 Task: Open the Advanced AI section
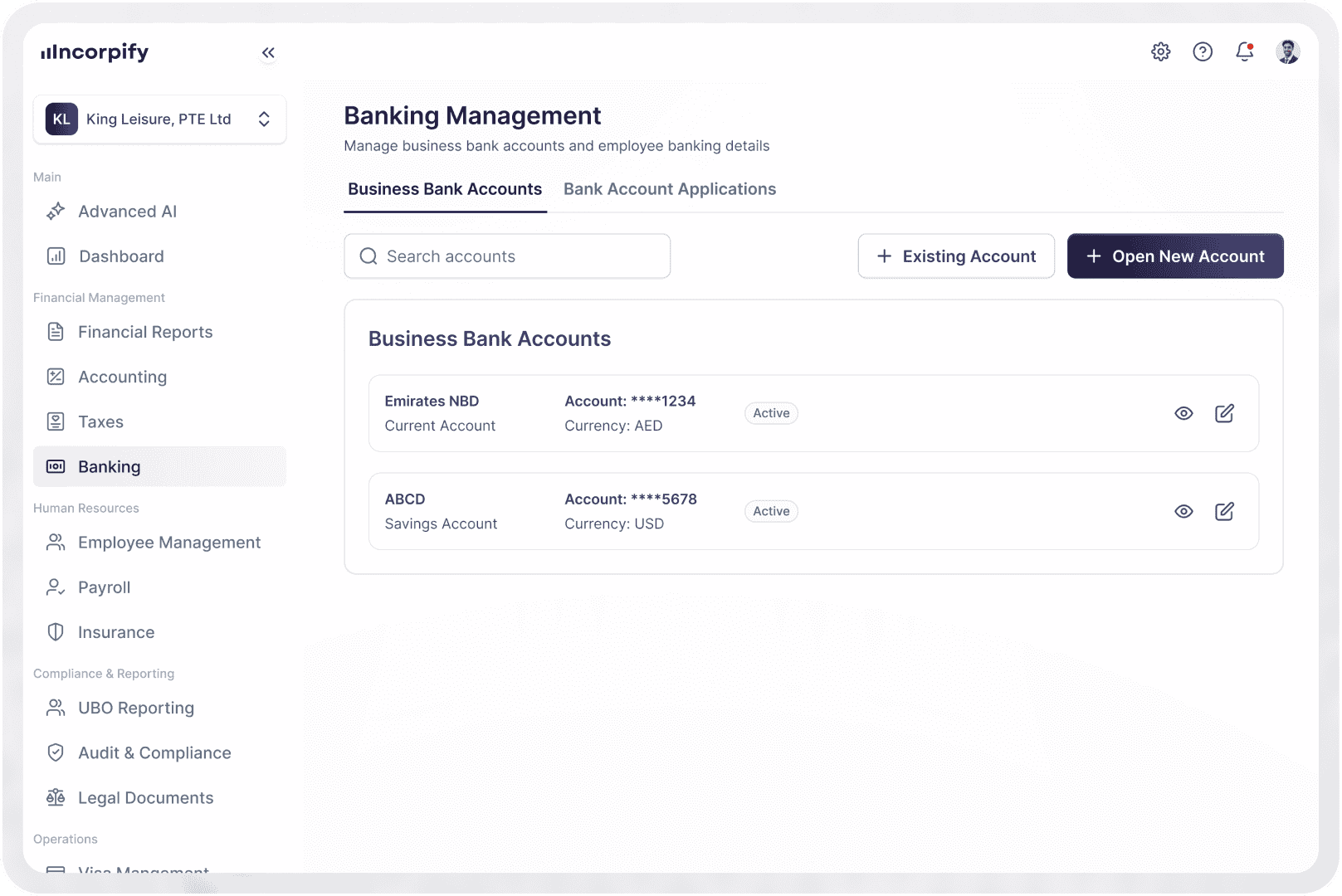click(127, 211)
